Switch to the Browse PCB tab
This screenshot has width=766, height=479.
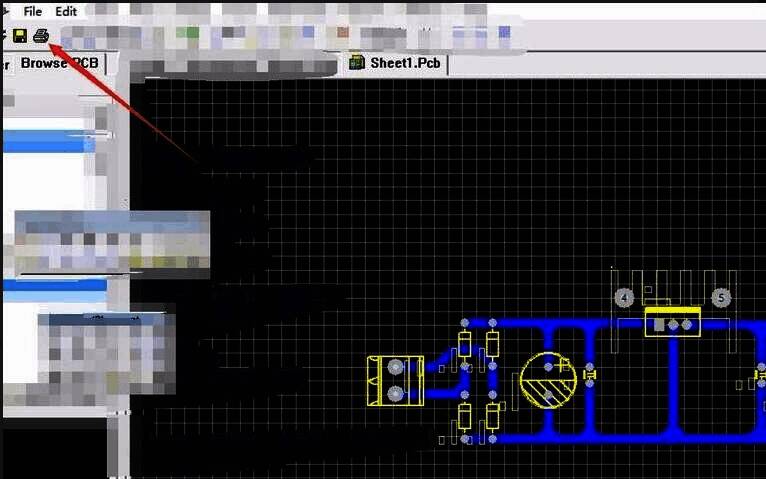pyautogui.click(x=58, y=63)
